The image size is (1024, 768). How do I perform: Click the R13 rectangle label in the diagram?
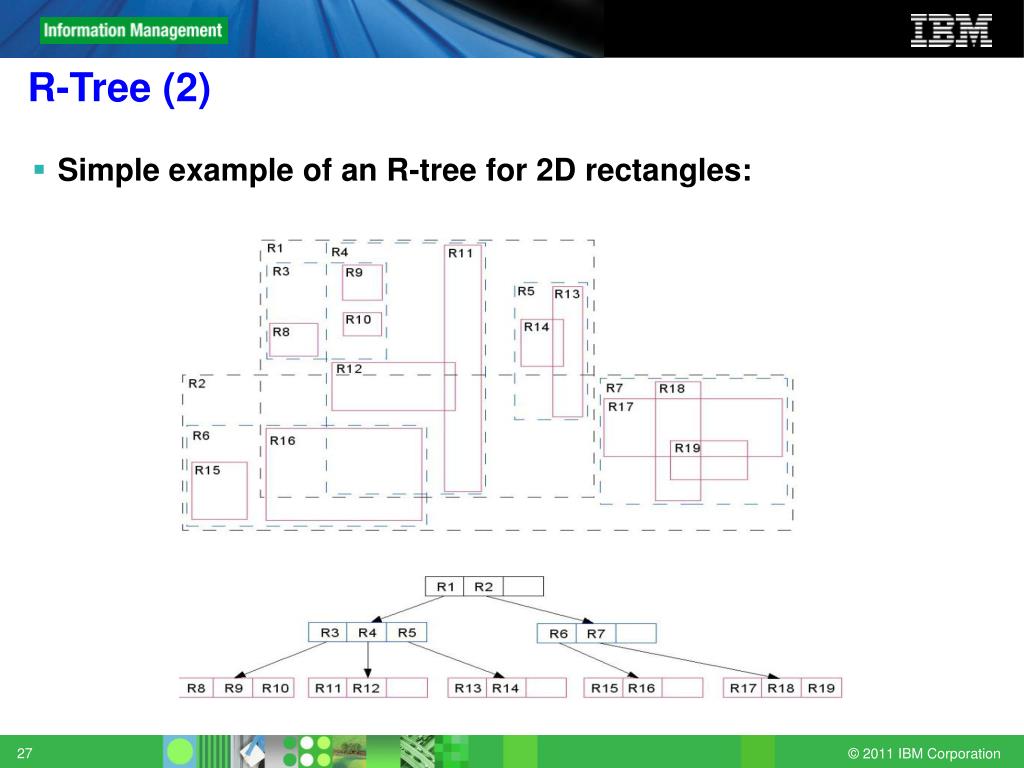(567, 294)
